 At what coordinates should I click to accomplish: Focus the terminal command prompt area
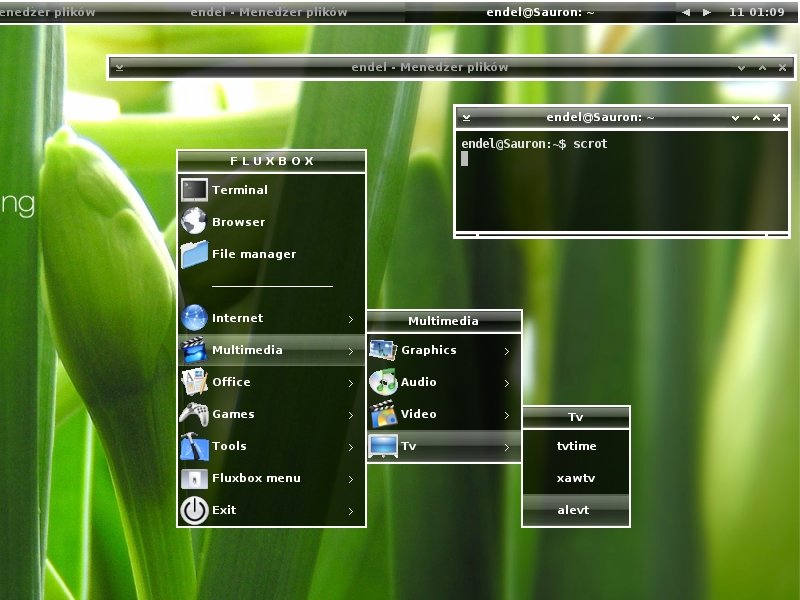click(621, 182)
